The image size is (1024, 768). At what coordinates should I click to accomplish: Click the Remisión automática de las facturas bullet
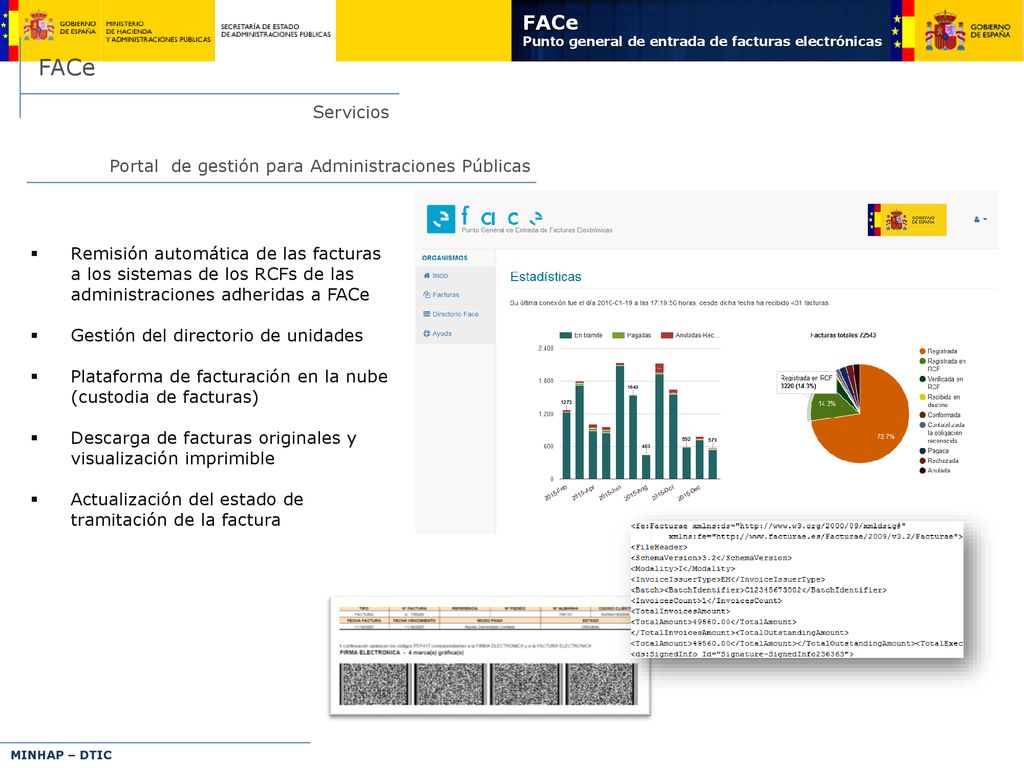(226, 274)
